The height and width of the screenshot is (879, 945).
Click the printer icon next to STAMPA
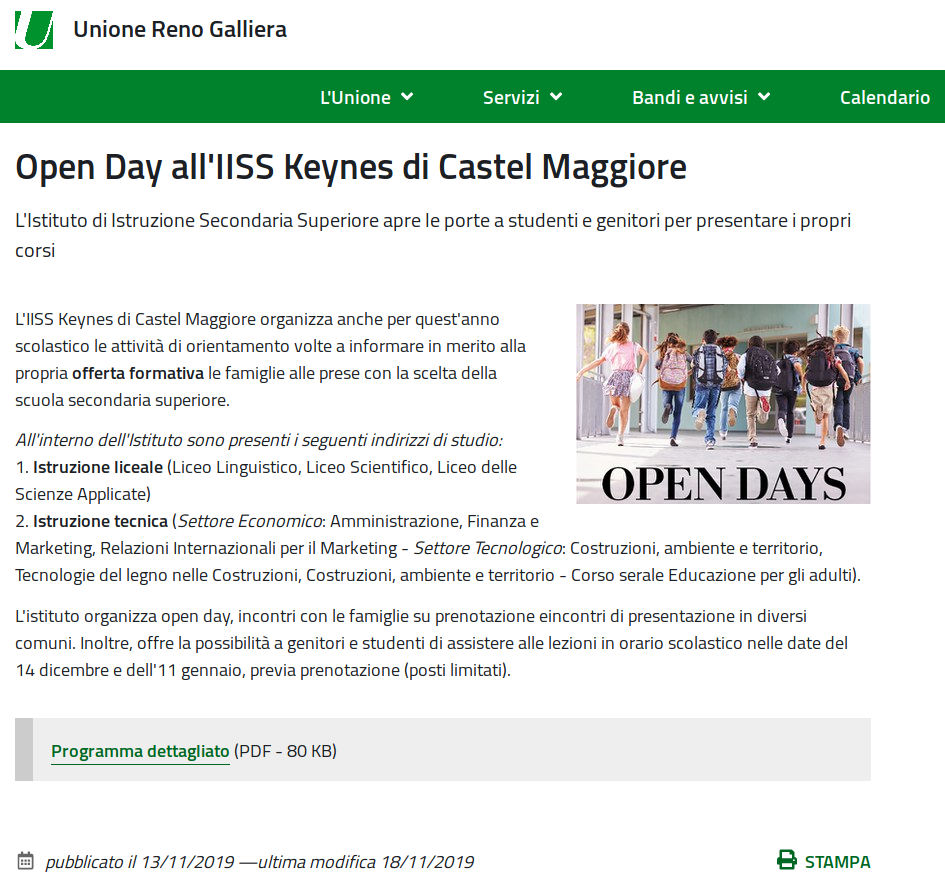(x=786, y=860)
